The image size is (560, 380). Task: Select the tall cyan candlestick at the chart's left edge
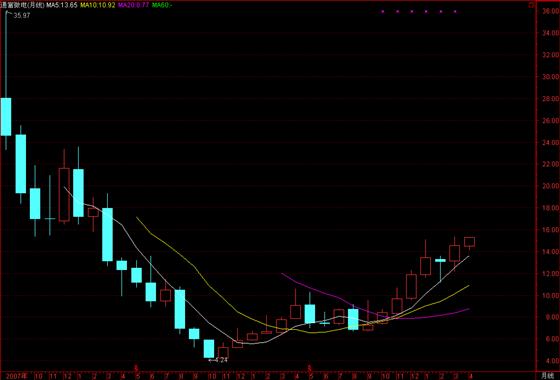[x=6, y=117]
